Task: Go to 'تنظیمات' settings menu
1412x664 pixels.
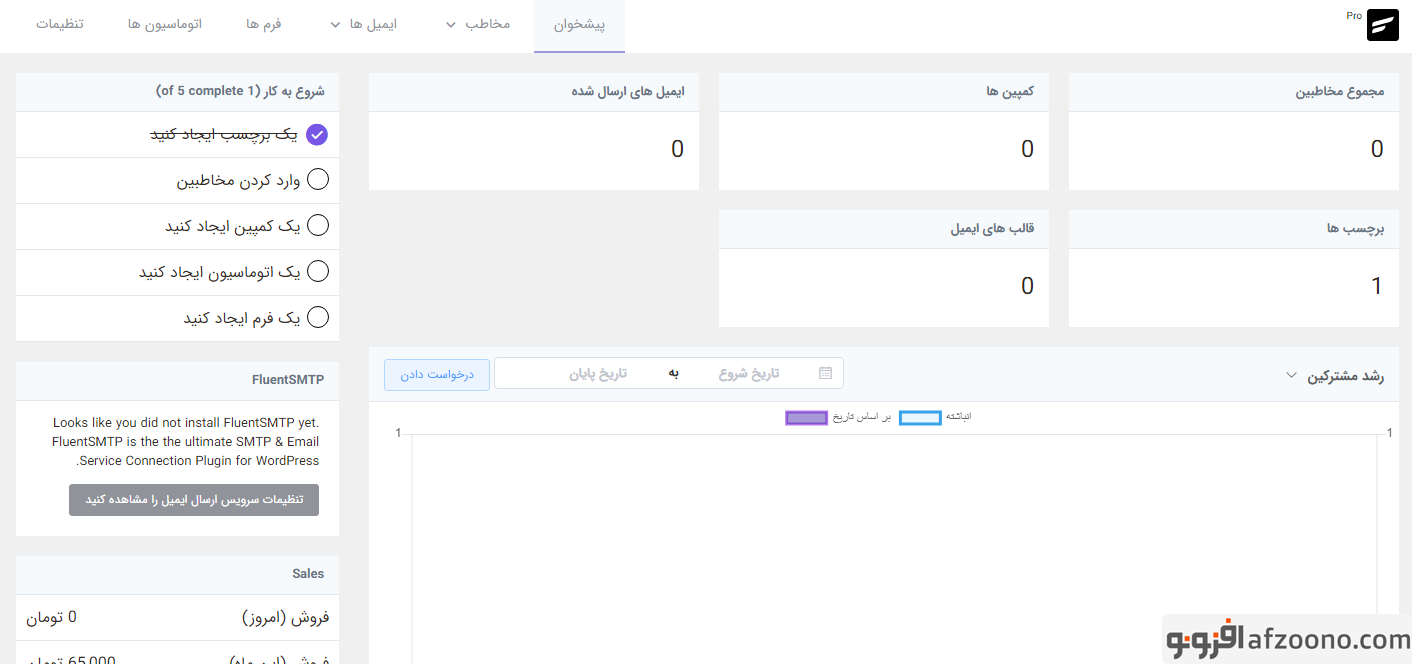Action: click(x=60, y=24)
